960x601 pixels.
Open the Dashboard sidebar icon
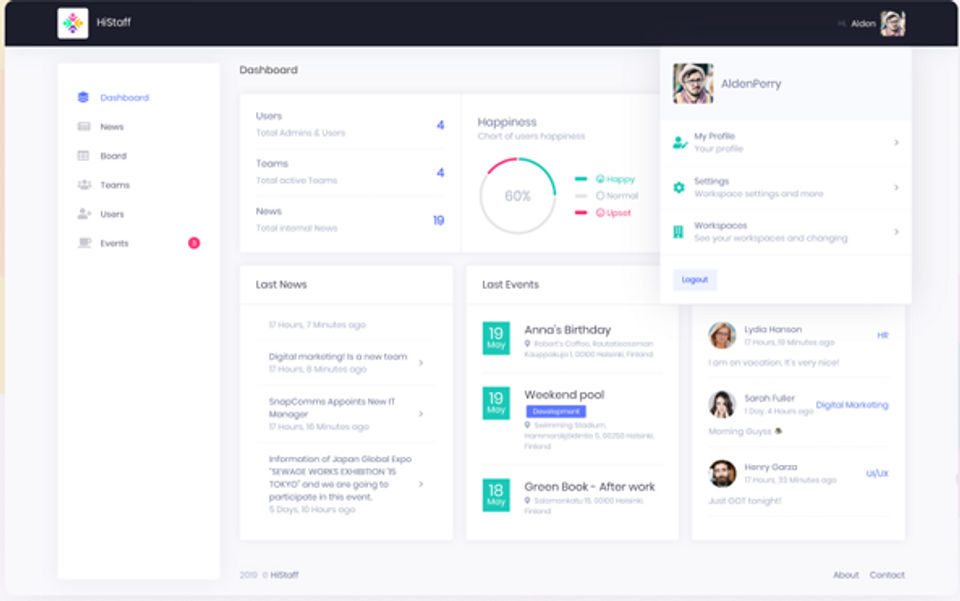click(83, 97)
